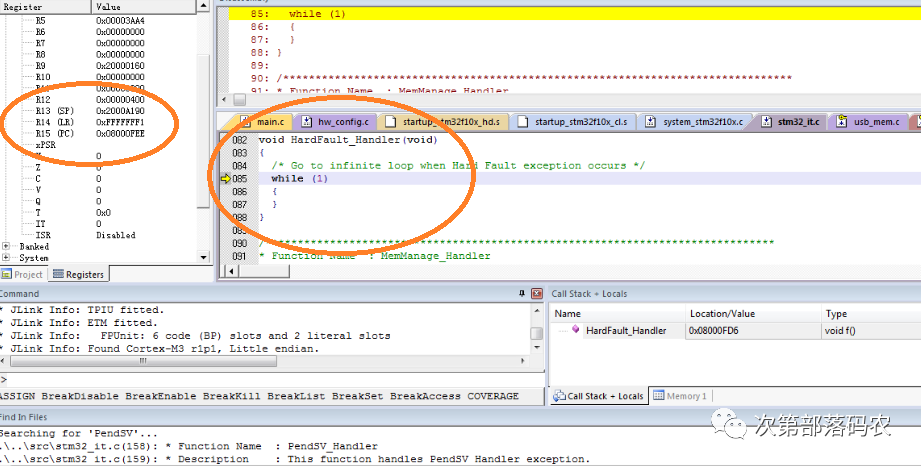Click source line 085 while (1)

[299, 179]
